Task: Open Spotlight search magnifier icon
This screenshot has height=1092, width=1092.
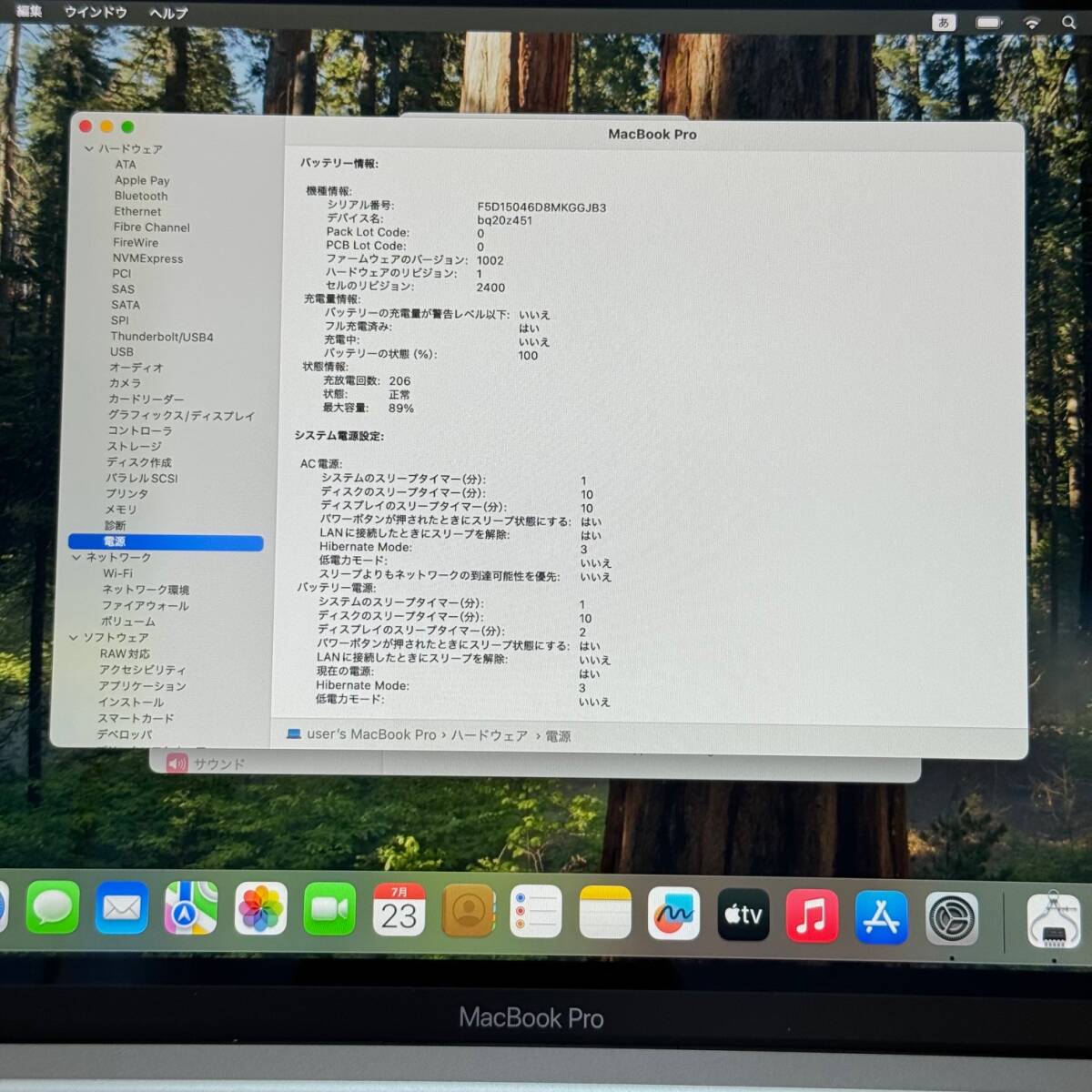Action: coord(1068,22)
